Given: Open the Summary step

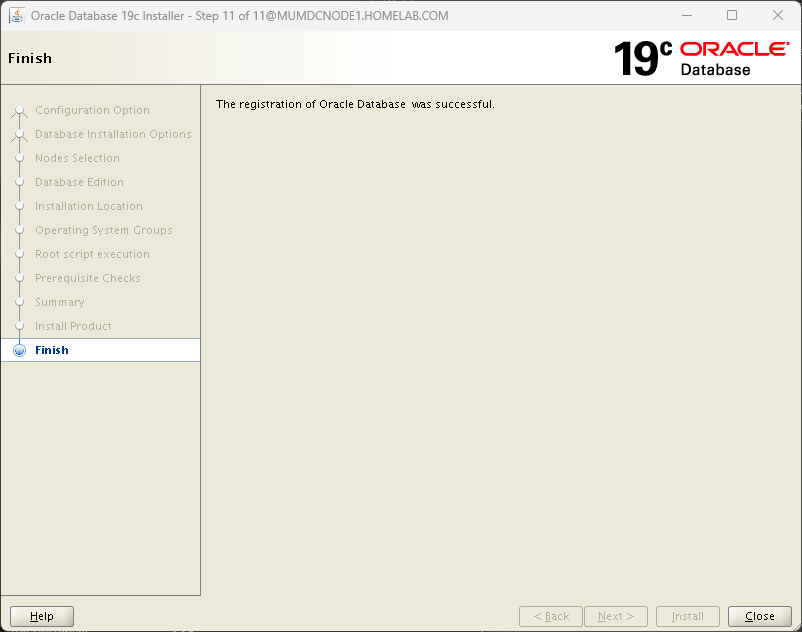Looking at the screenshot, I should click(x=60, y=303).
